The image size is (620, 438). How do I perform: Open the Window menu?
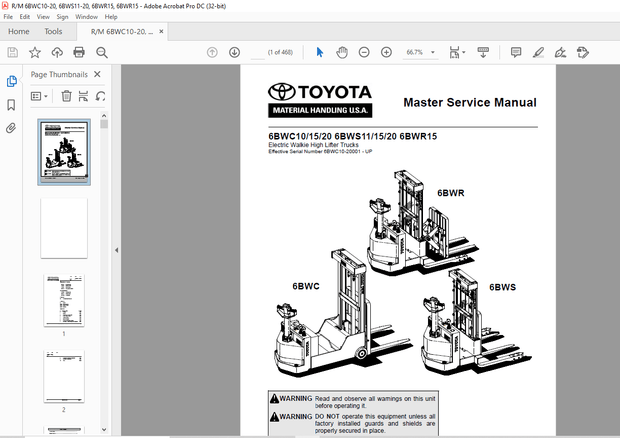pos(86,17)
